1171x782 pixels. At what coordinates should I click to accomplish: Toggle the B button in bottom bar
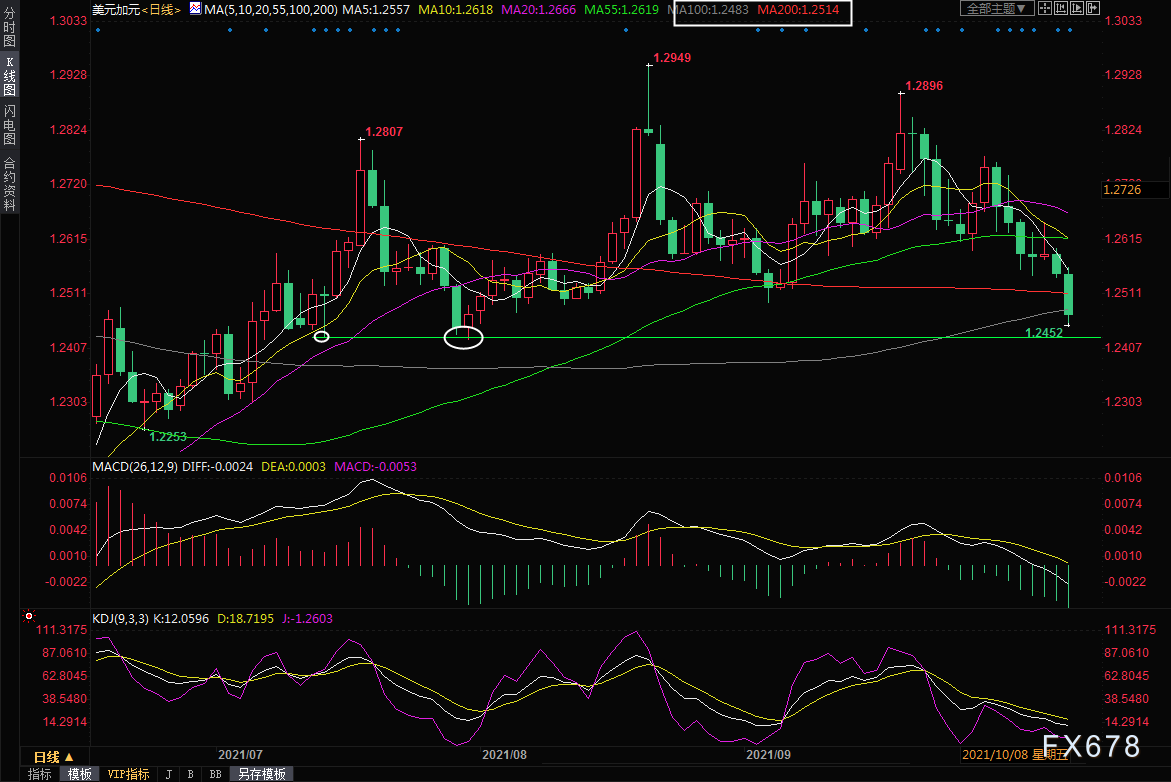click(x=190, y=774)
